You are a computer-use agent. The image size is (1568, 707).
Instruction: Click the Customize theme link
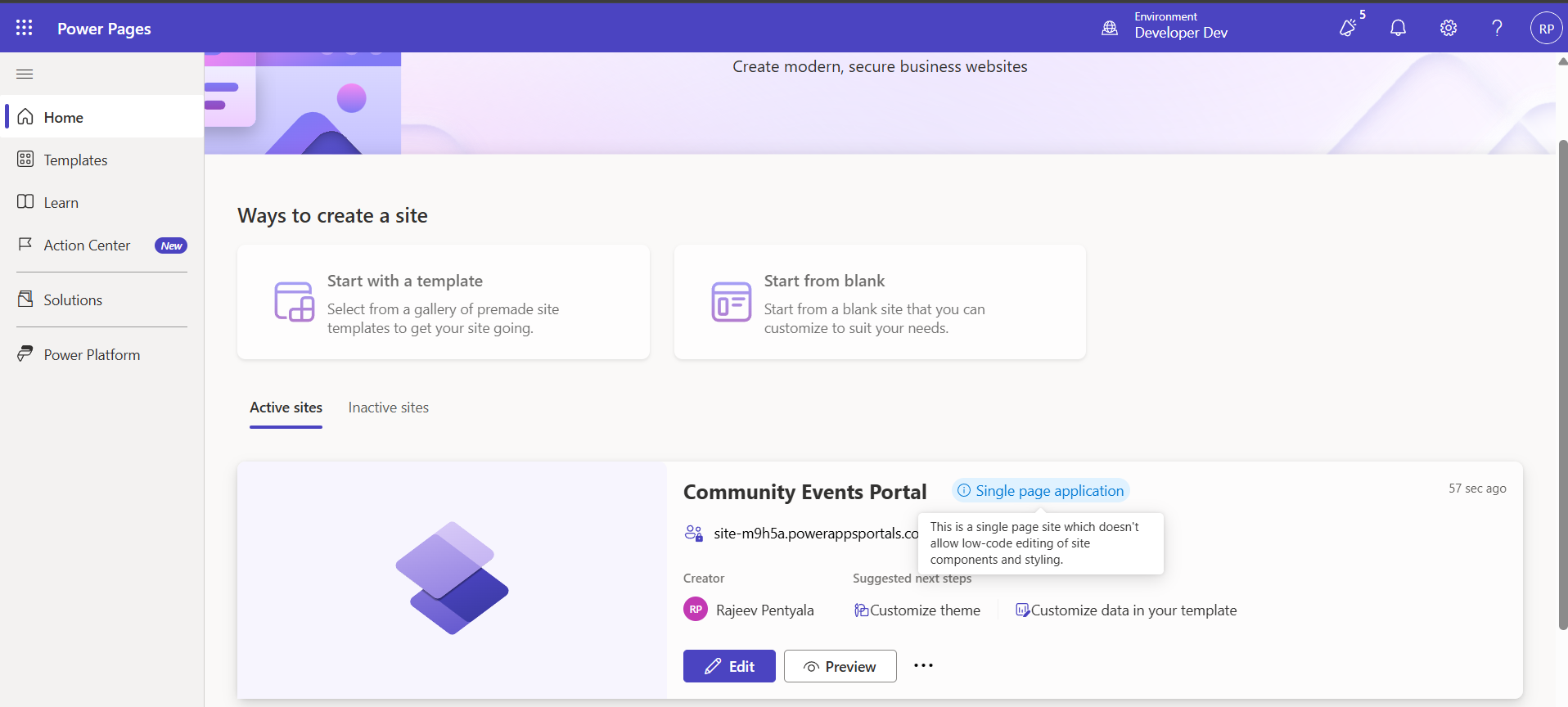click(924, 610)
